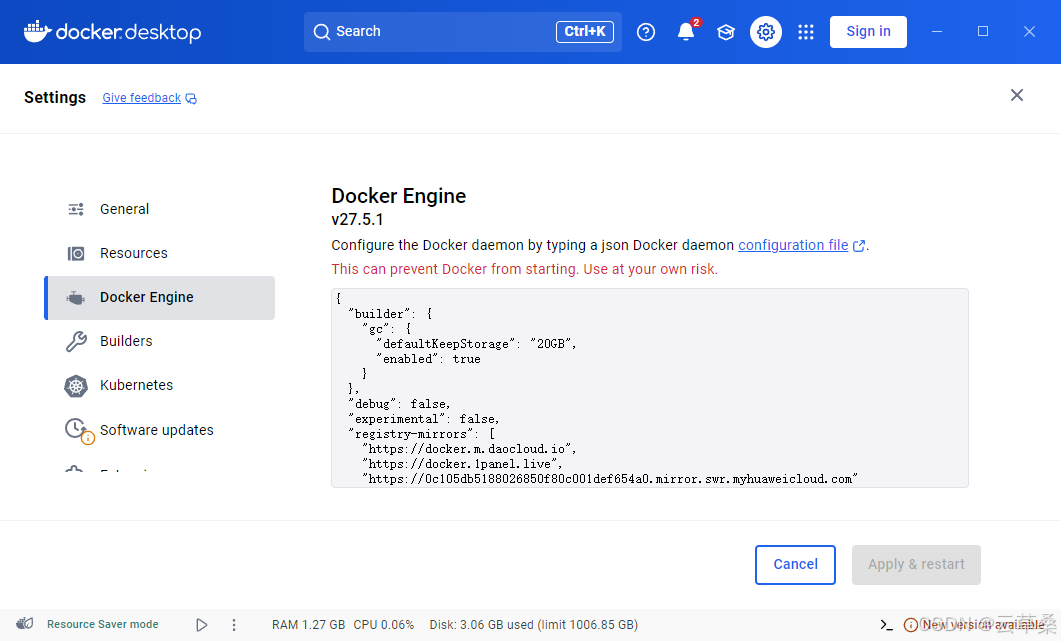Close the Settings panel with X

[x=1016, y=95]
